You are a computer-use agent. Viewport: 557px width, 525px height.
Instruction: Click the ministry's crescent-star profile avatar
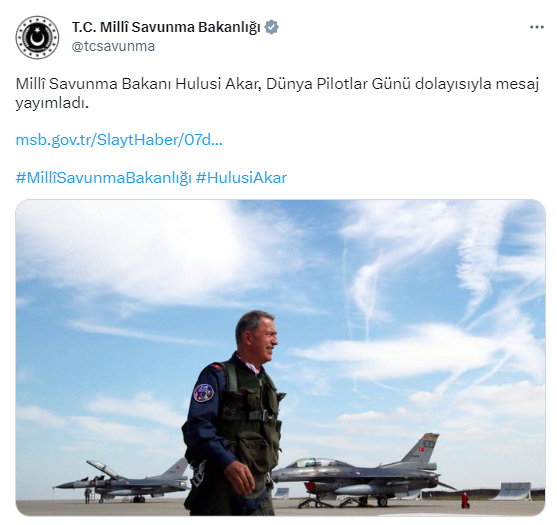click(37, 37)
